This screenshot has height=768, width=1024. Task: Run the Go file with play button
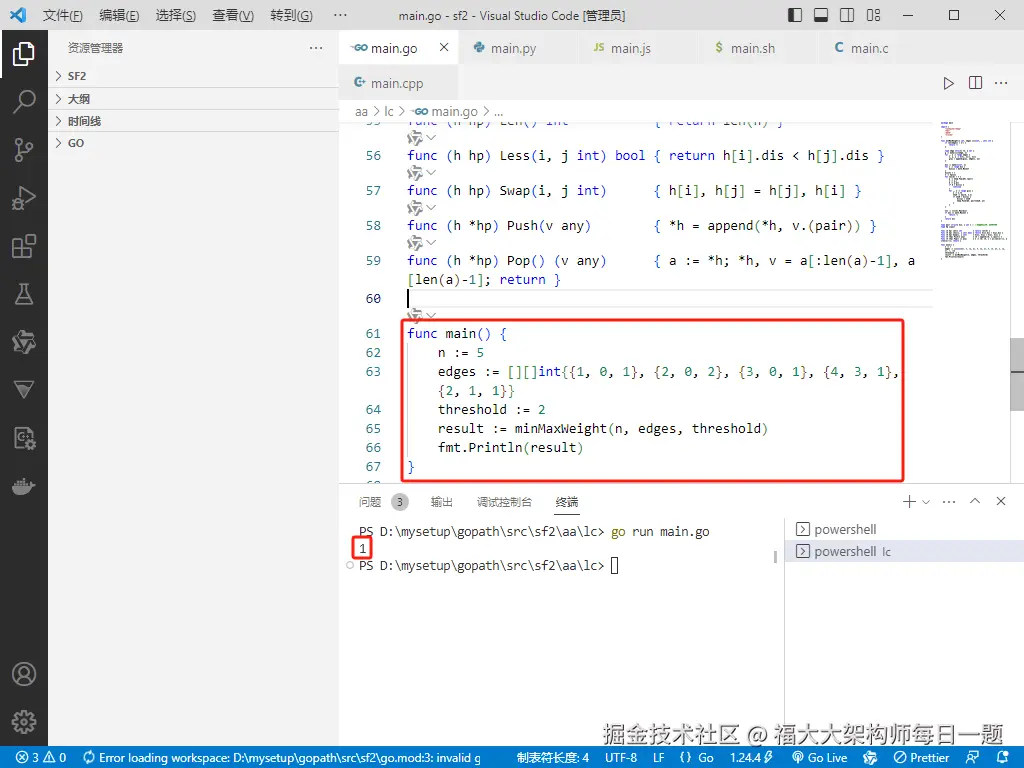click(948, 83)
